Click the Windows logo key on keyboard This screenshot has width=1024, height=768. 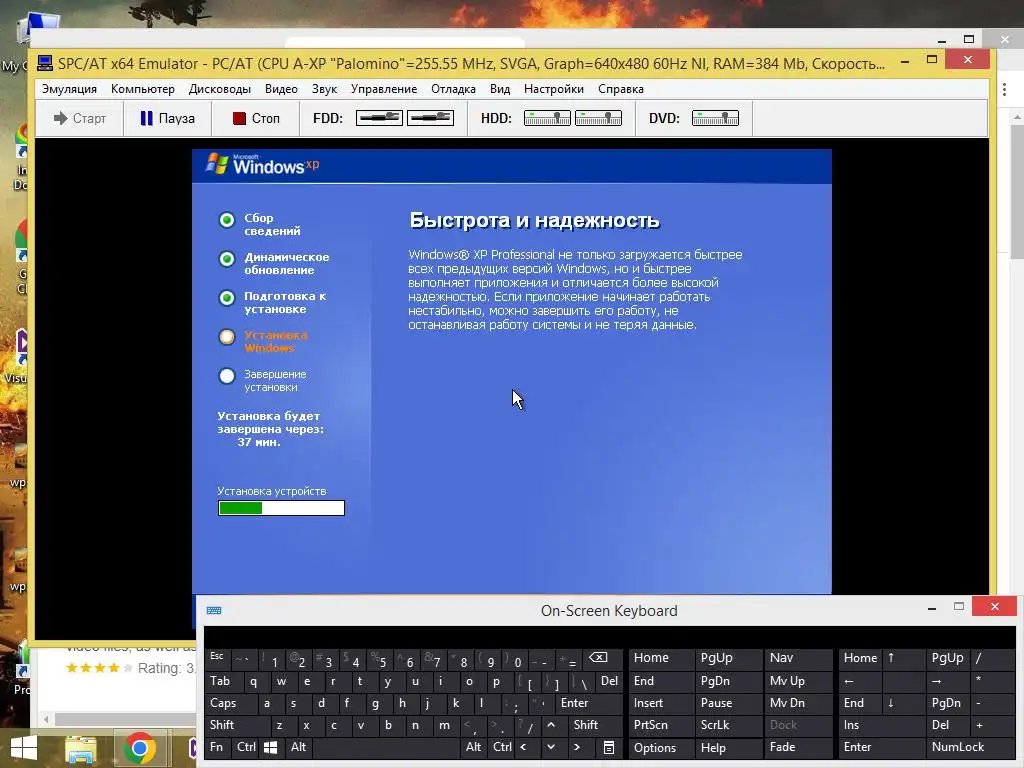270,747
